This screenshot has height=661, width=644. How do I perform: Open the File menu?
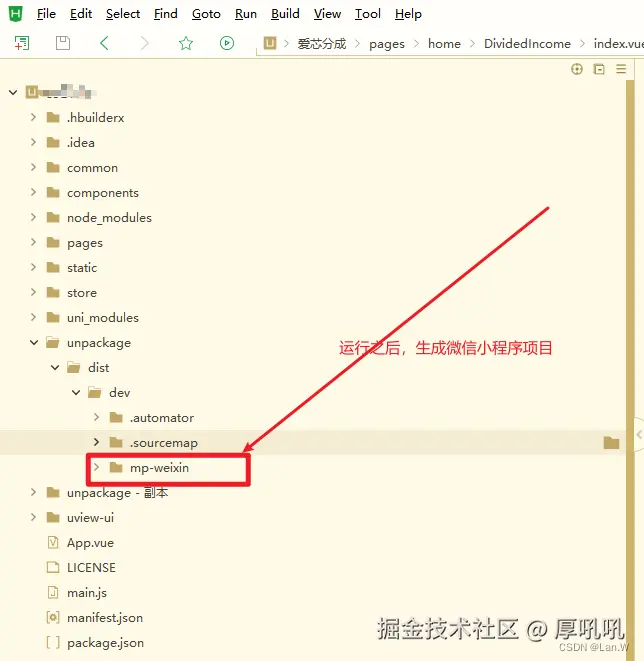(46, 14)
